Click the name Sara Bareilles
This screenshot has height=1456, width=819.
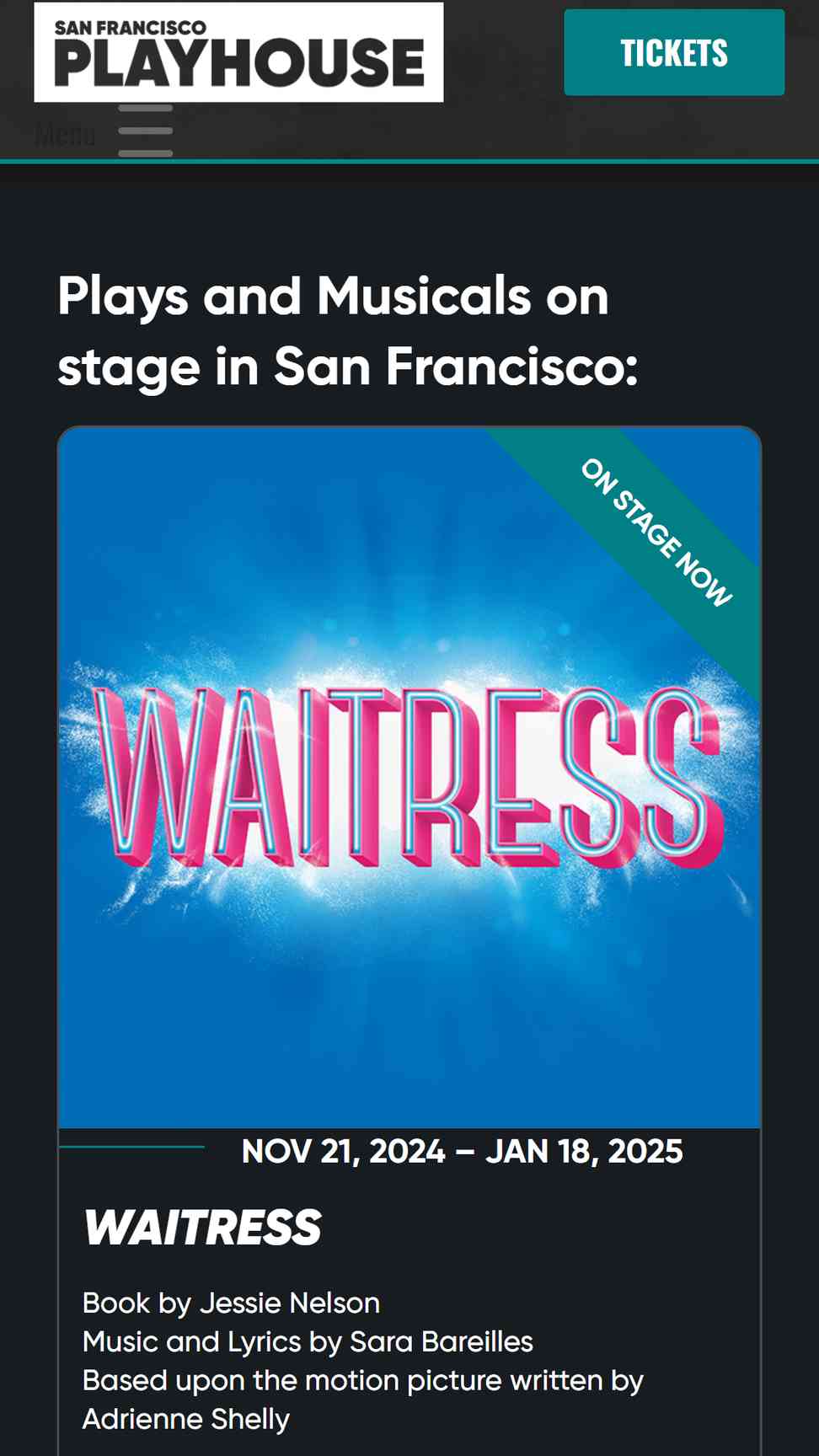coord(442,1342)
